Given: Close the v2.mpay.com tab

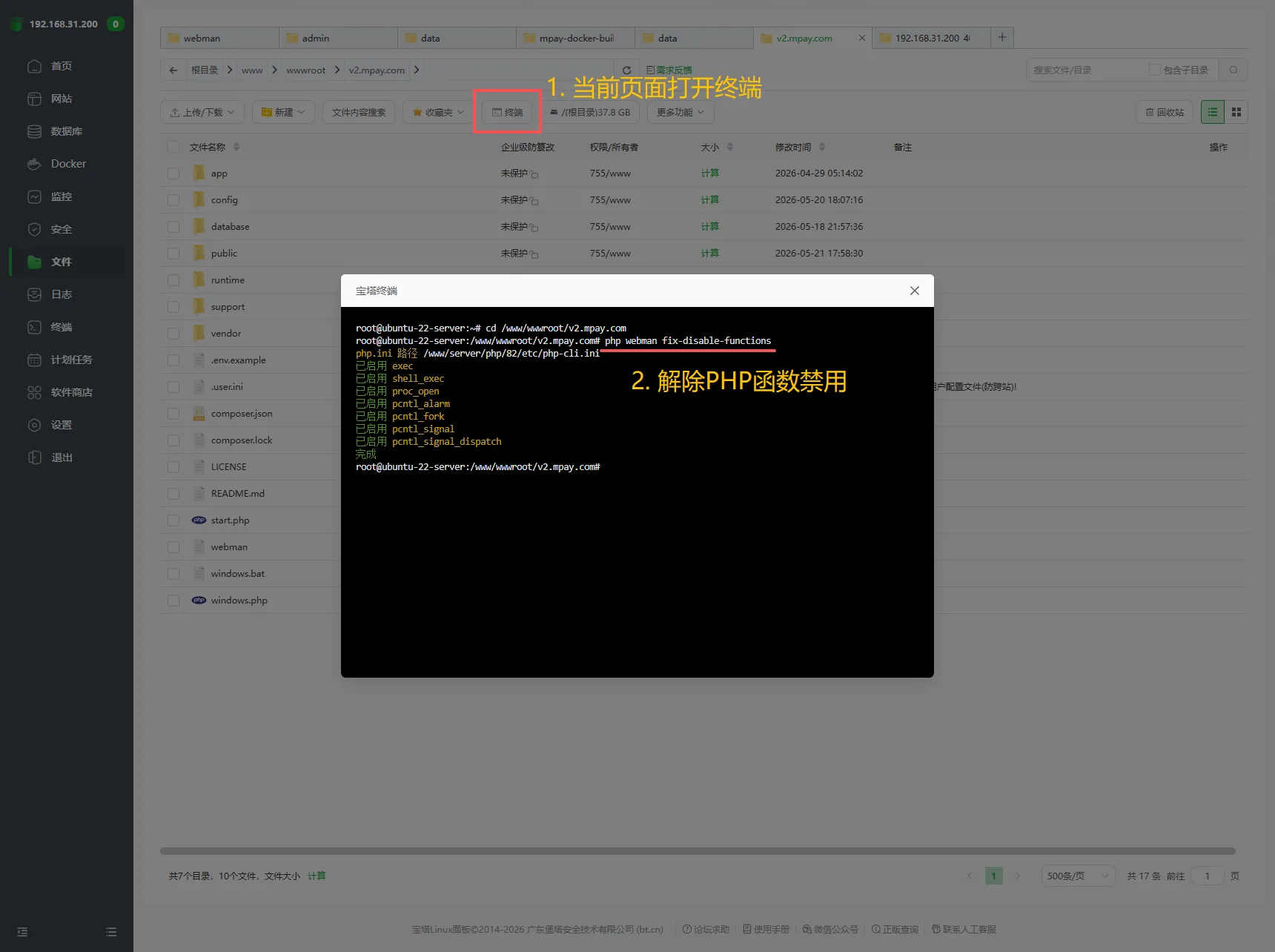Looking at the screenshot, I should click(x=862, y=38).
